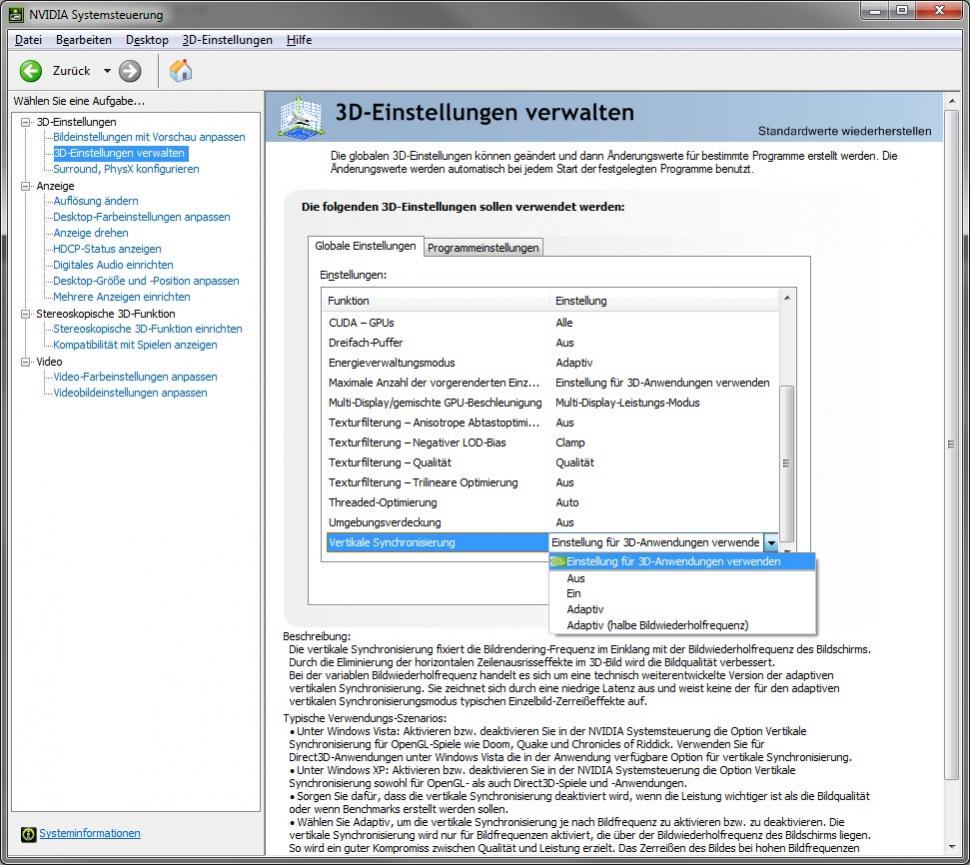The image size is (970, 865).
Task: Click the Systeminformationen icon at bottom left
Action: [x=28, y=834]
